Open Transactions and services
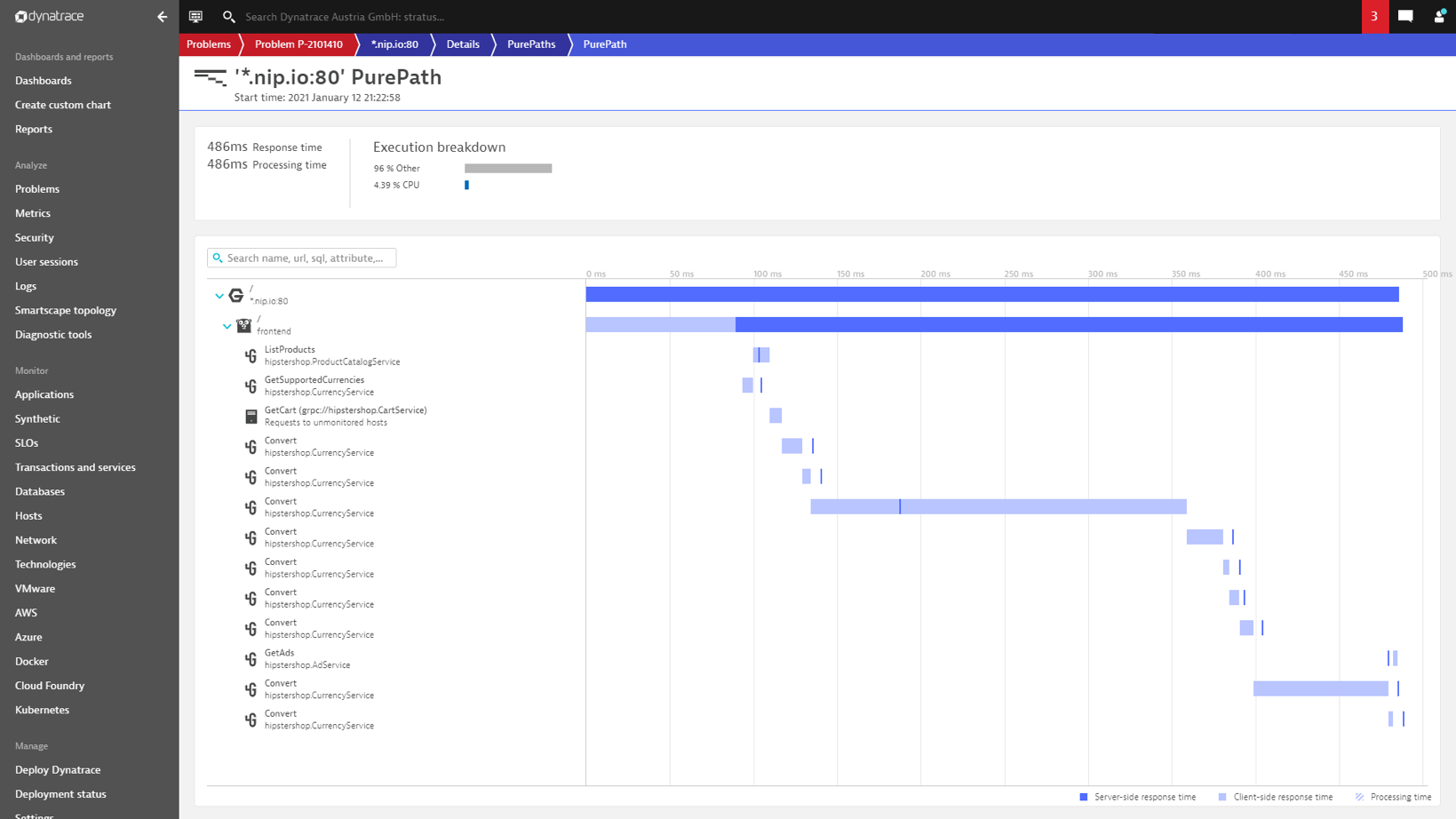 click(x=76, y=467)
